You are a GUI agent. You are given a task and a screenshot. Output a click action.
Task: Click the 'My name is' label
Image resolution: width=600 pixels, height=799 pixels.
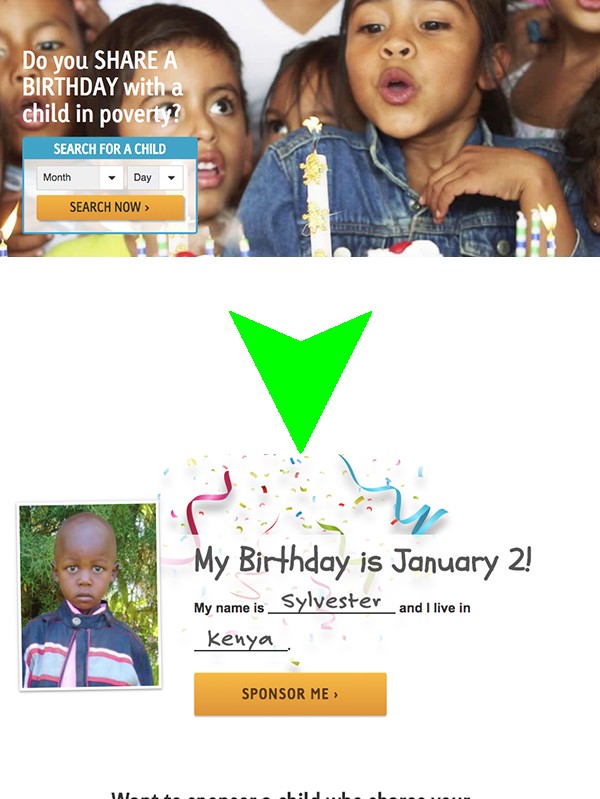[x=229, y=608]
